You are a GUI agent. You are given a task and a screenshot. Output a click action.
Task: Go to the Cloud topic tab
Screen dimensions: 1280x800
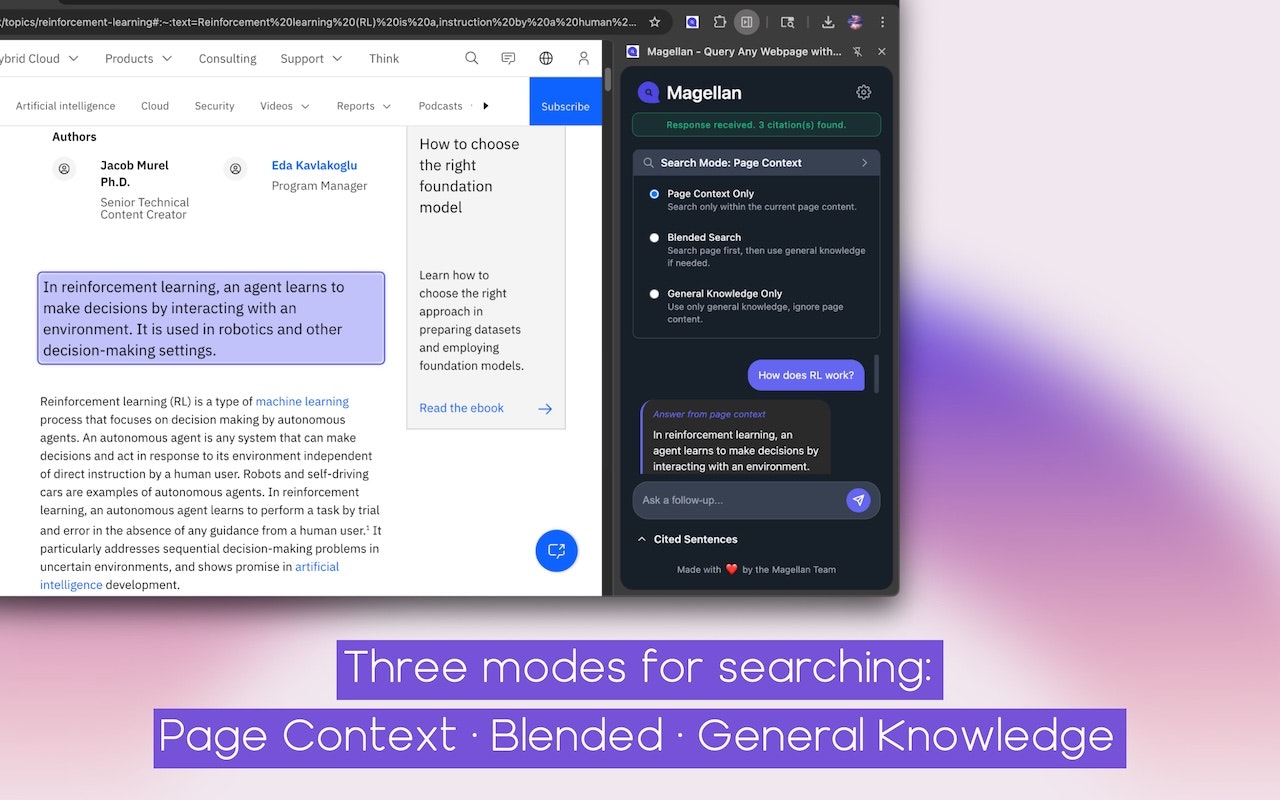(x=155, y=106)
